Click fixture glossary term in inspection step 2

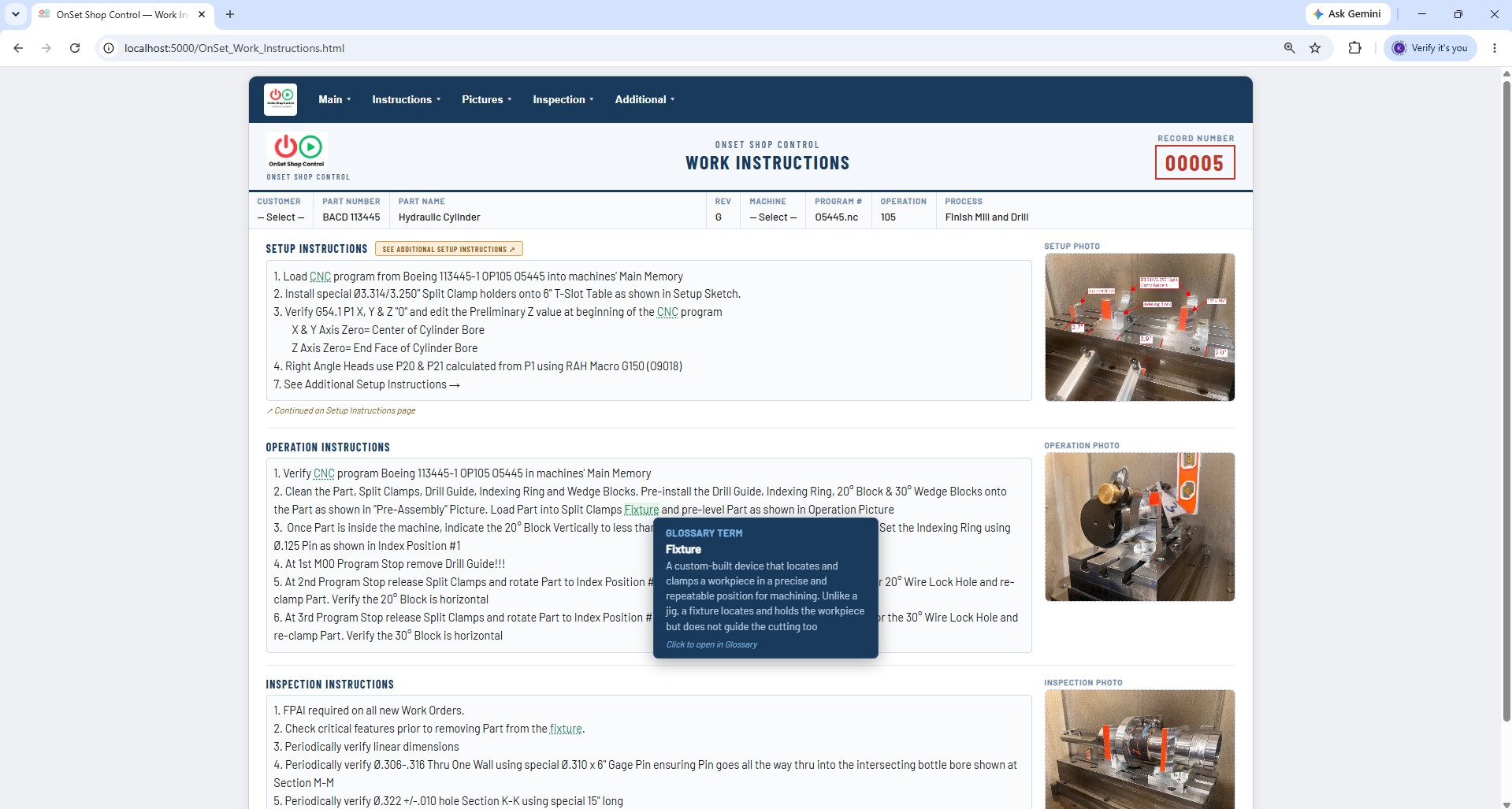tap(566, 729)
